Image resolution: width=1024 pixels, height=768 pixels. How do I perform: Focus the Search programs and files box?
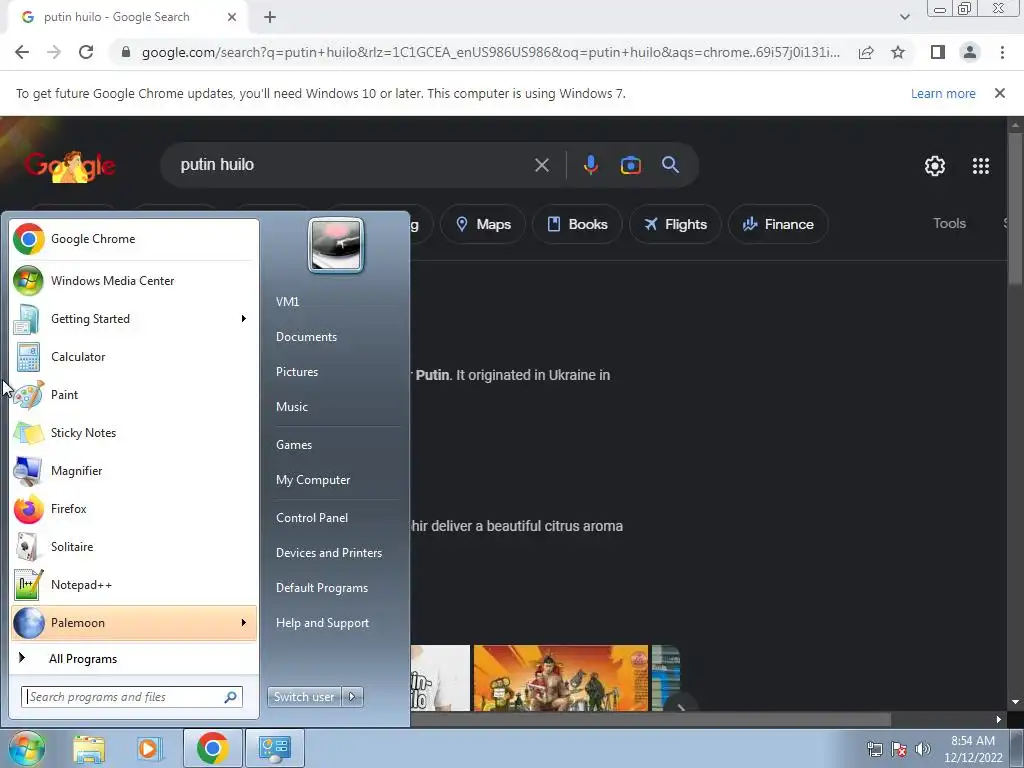coord(132,697)
